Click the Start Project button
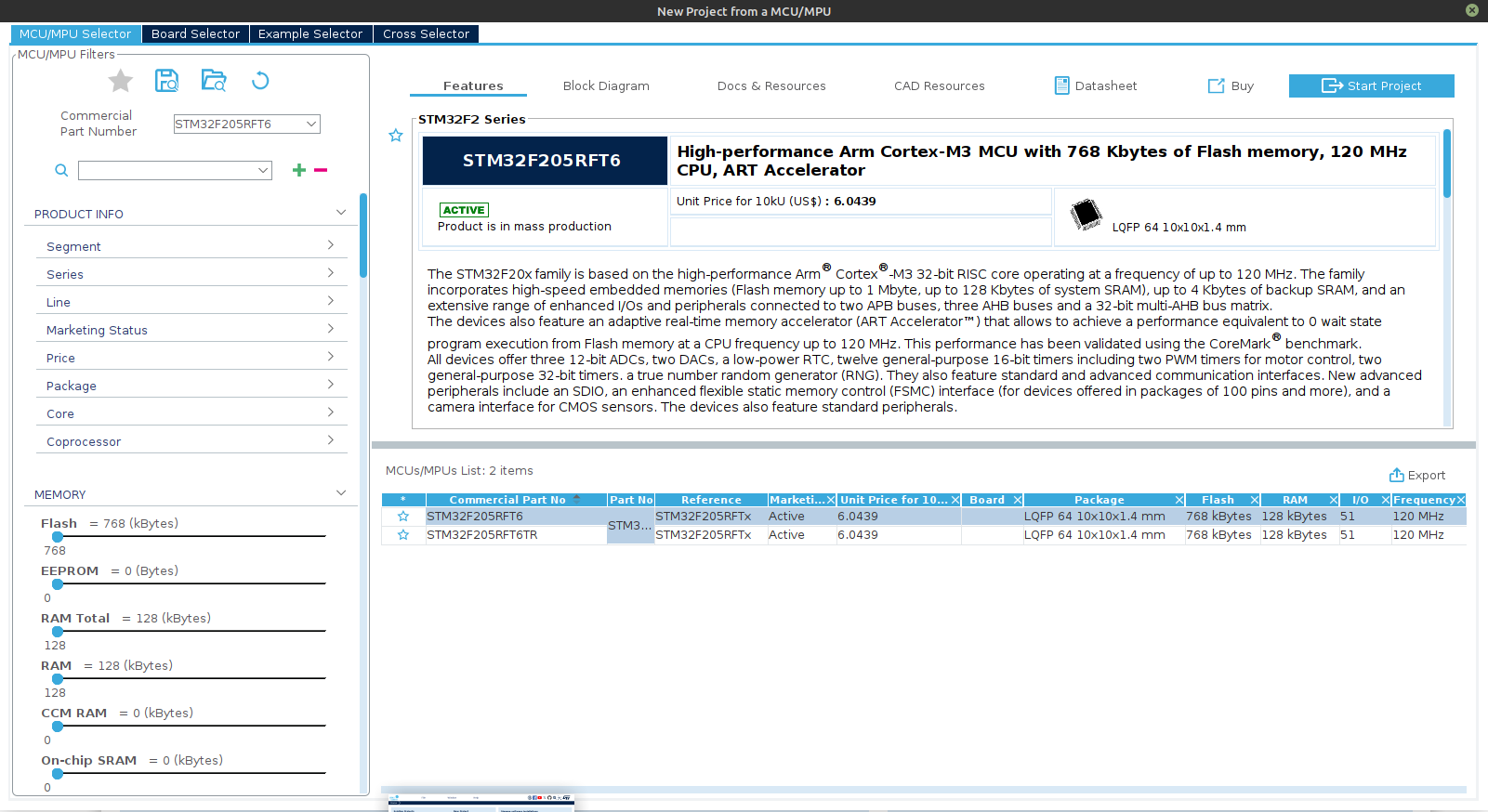The width and height of the screenshot is (1488, 812). point(1371,85)
